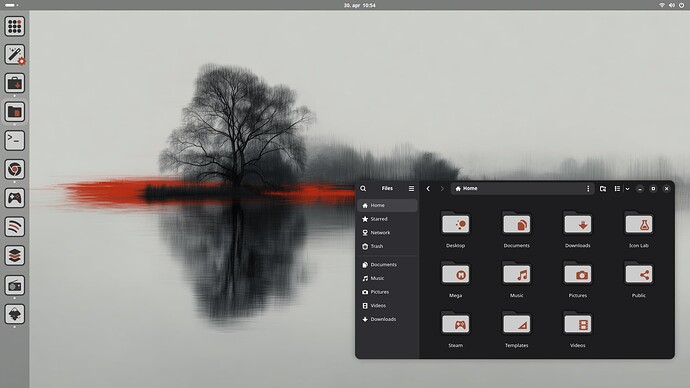The width and height of the screenshot is (690, 388).
Task: Launch Chrome browser from the dock
Action: click(15, 169)
